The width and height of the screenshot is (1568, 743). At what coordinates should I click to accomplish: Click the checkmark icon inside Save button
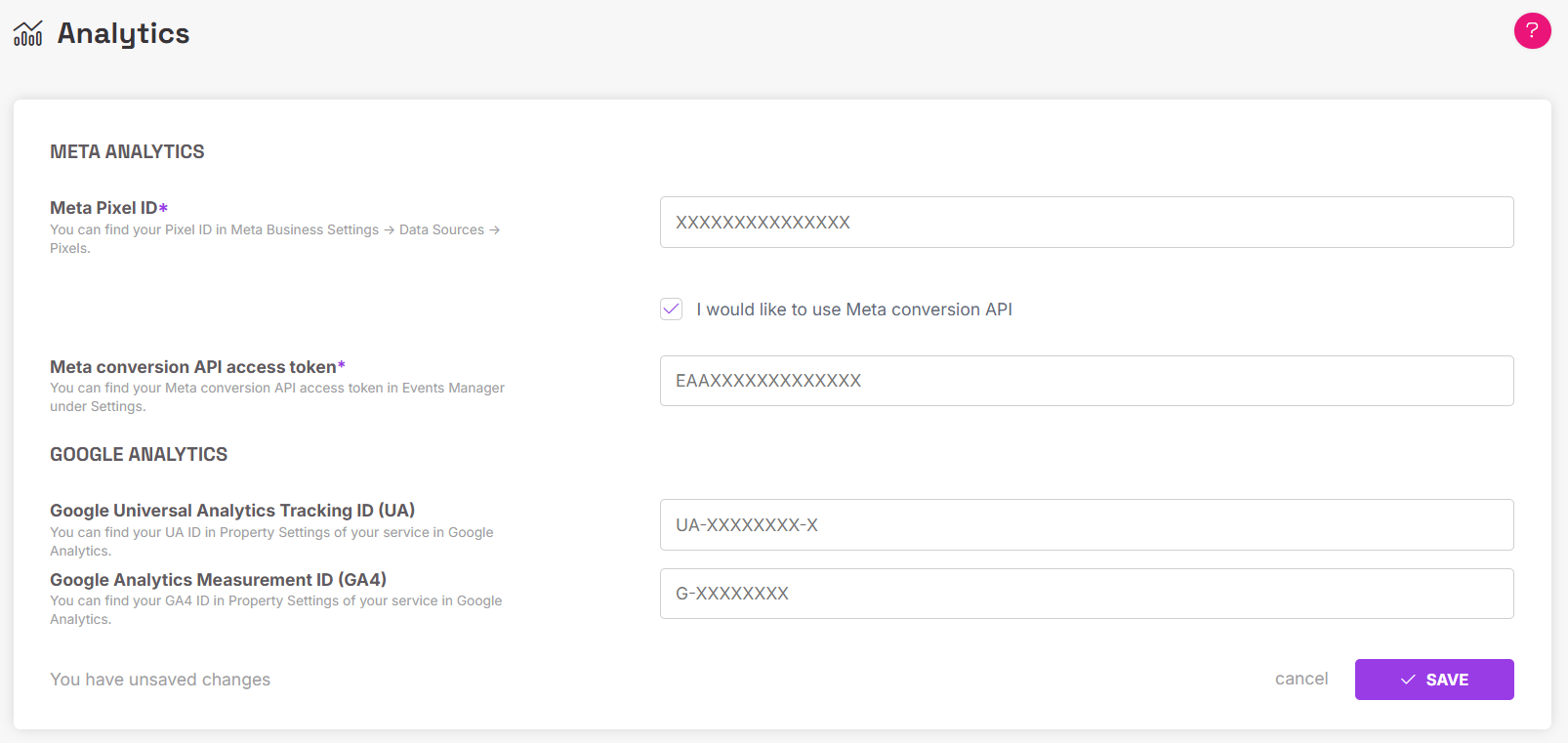point(1408,680)
